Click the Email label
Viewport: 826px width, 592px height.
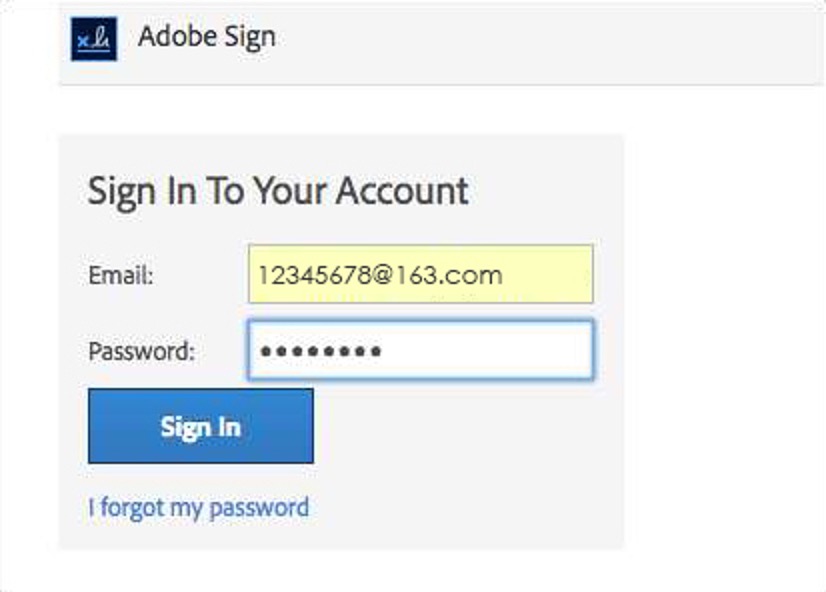point(121,275)
